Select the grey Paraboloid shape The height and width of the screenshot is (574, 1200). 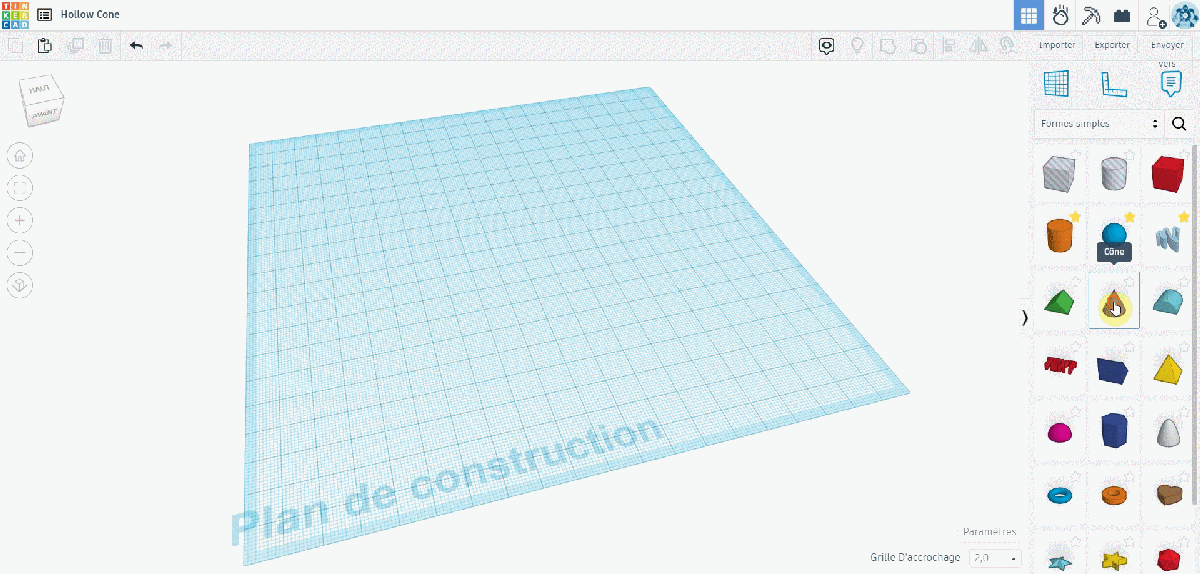pyautogui.click(x=1167, y=431)
